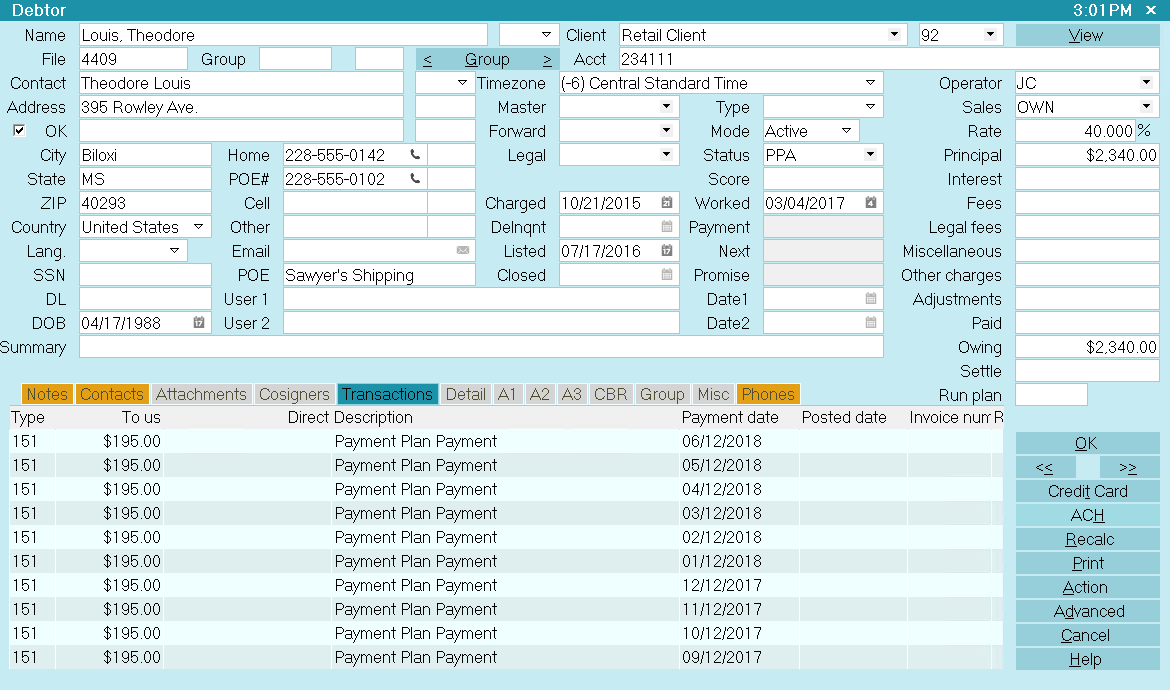Switch to the Notes tab
The height and width of the screenshot is (690, 1170).
point(47,394)
